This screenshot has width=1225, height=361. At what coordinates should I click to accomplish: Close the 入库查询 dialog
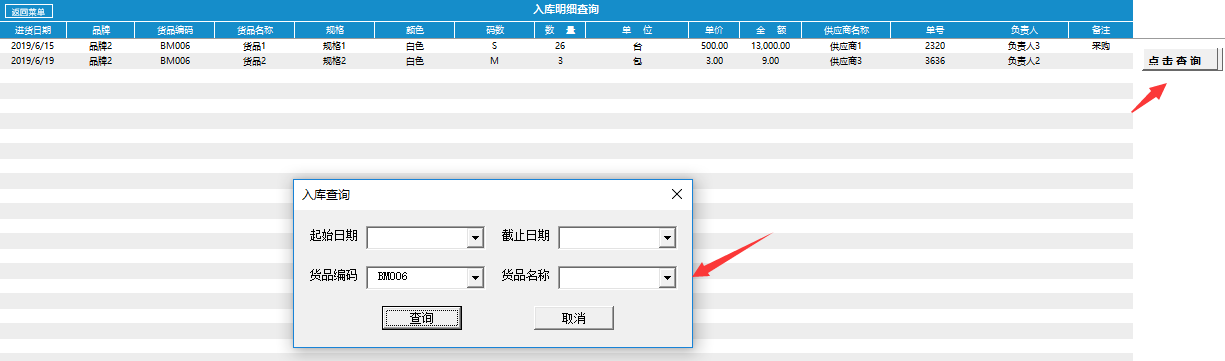(x=677, y=194)
